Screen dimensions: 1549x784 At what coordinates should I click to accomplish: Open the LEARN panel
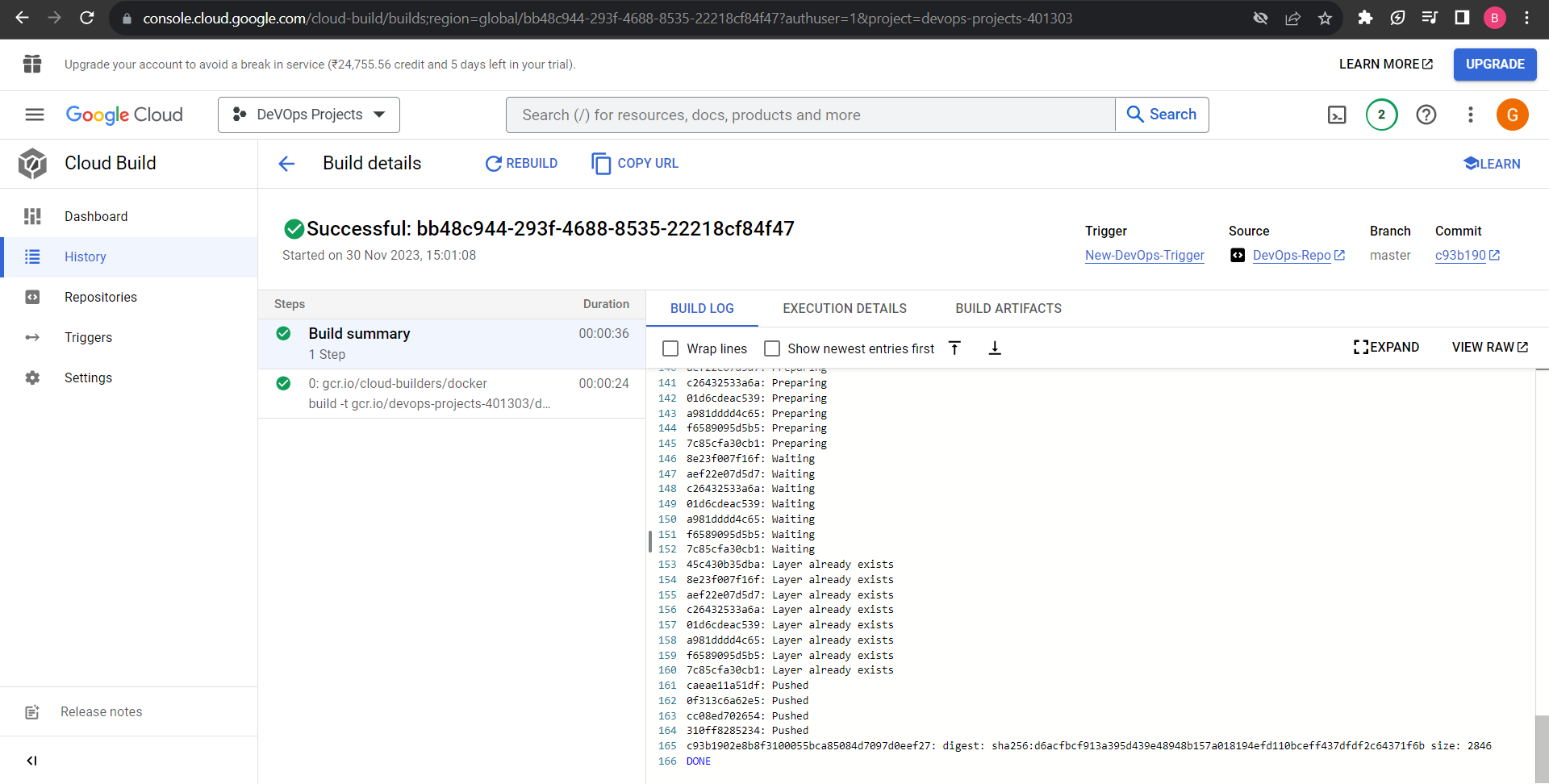pyautogui.click(x=1492, y=164)
